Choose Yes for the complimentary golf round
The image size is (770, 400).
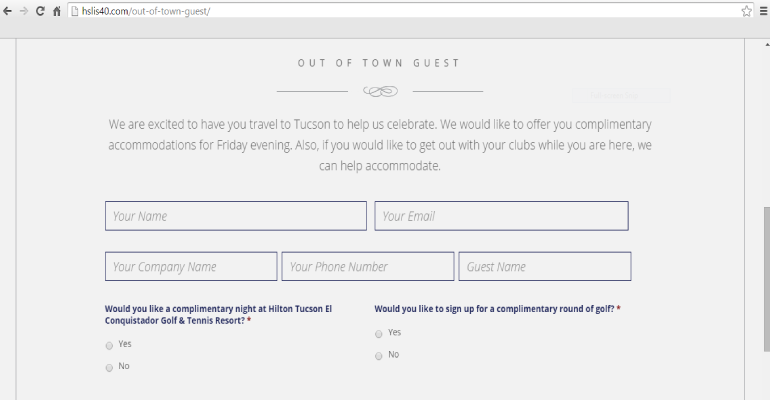pos(379,333)
